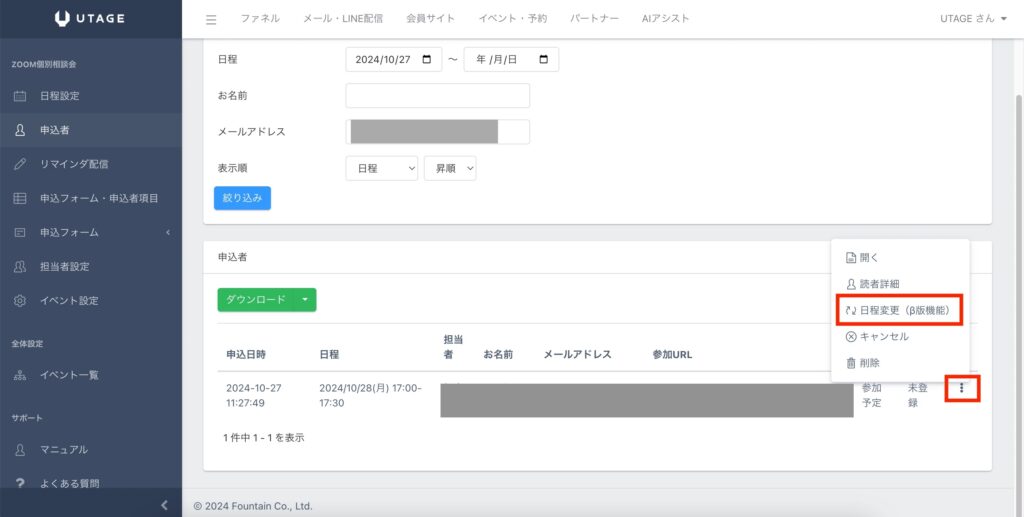Click the 申込日時 column header
The height and width of the screenshot is (517, 1024).
point(246,354)
